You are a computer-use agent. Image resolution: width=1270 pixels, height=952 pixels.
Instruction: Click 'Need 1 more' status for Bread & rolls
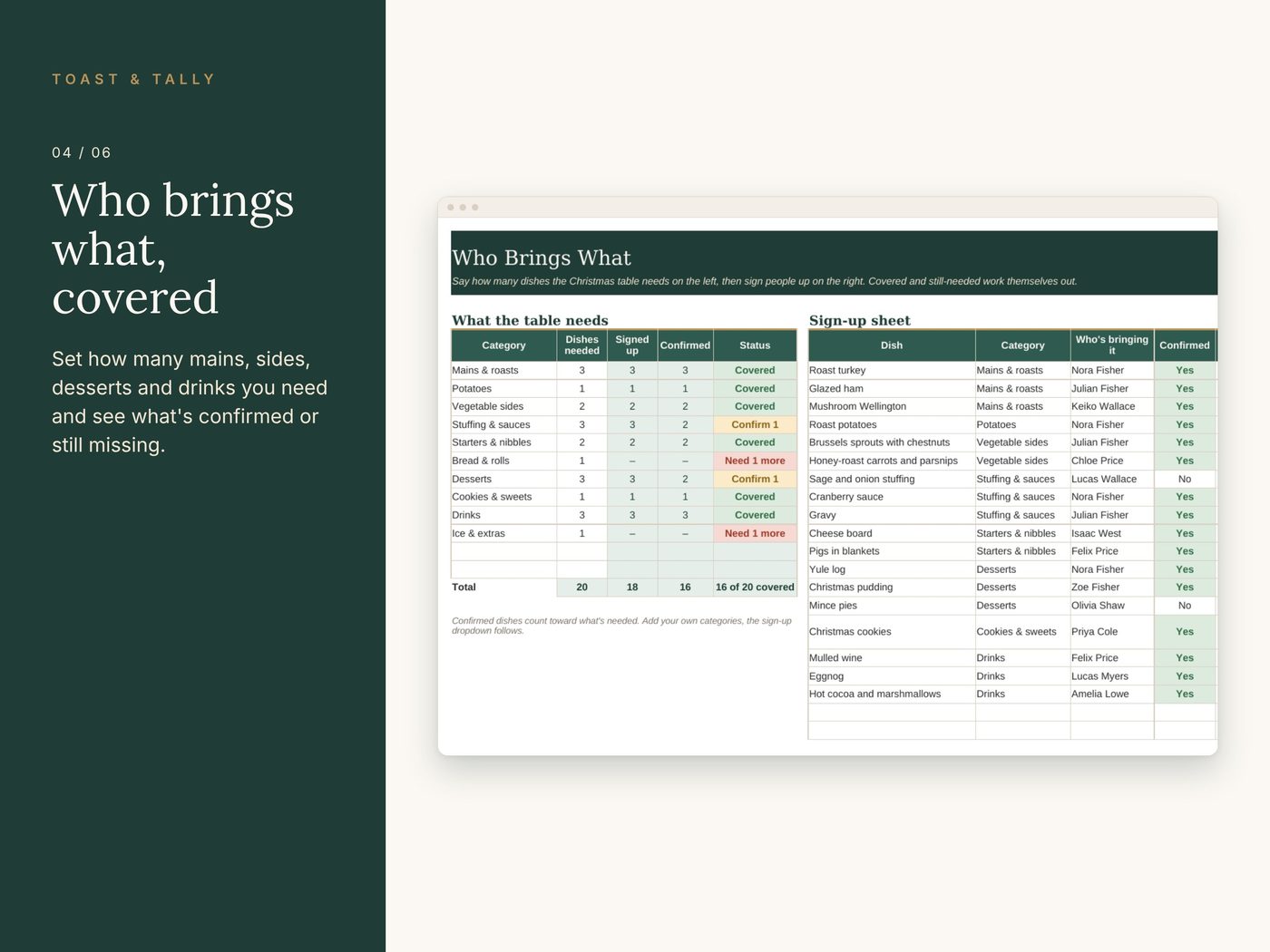(755, 461)
